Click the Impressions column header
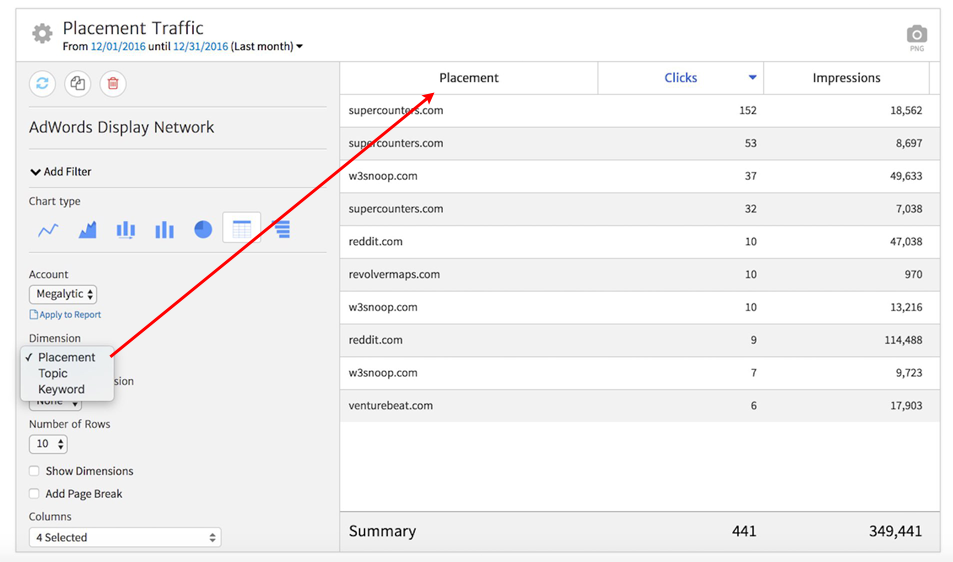Viewport: 953px width, 562px height. [847, 78]
